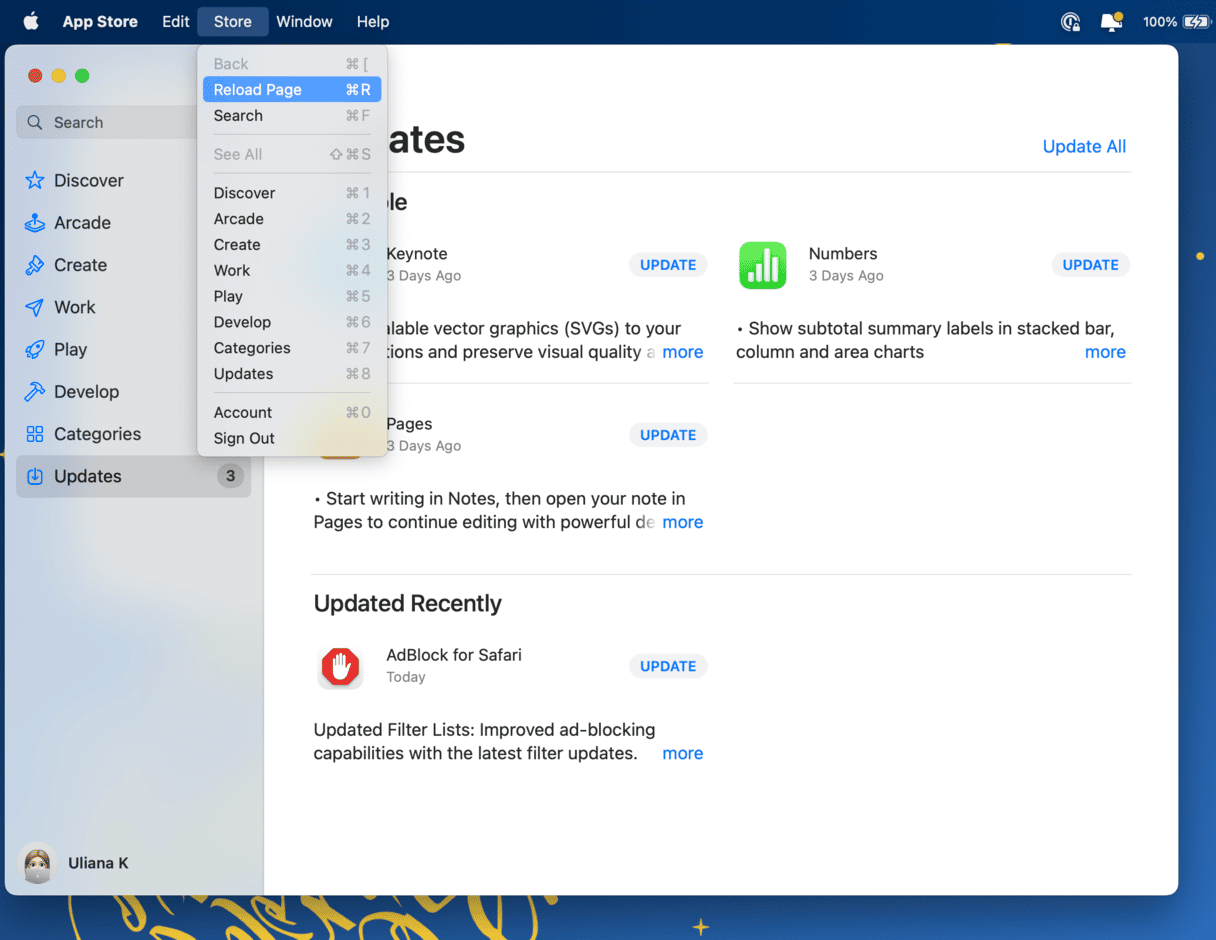Update the Keynote app

[x=668, y=265]
